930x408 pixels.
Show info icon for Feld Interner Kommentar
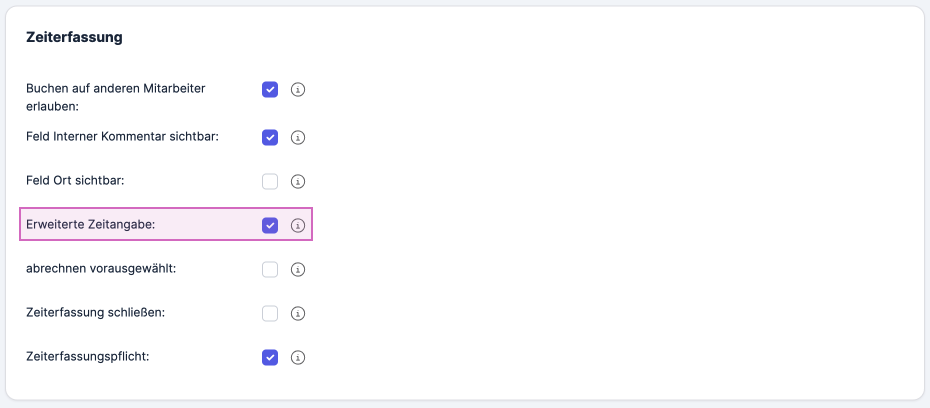pyautogui.click(x=298, y=138)
